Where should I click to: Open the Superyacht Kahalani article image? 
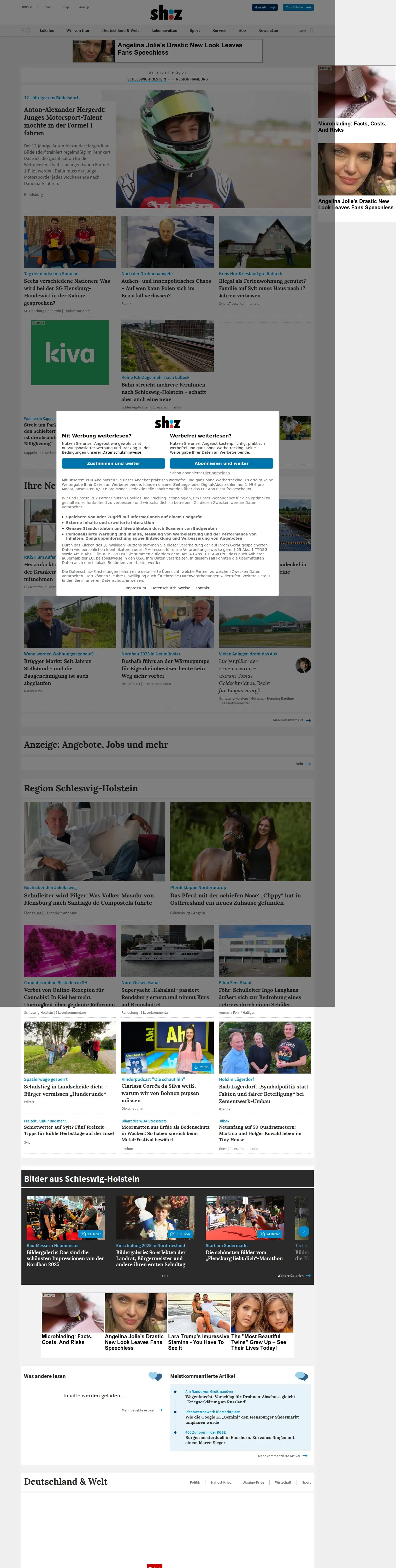point(167,951)
